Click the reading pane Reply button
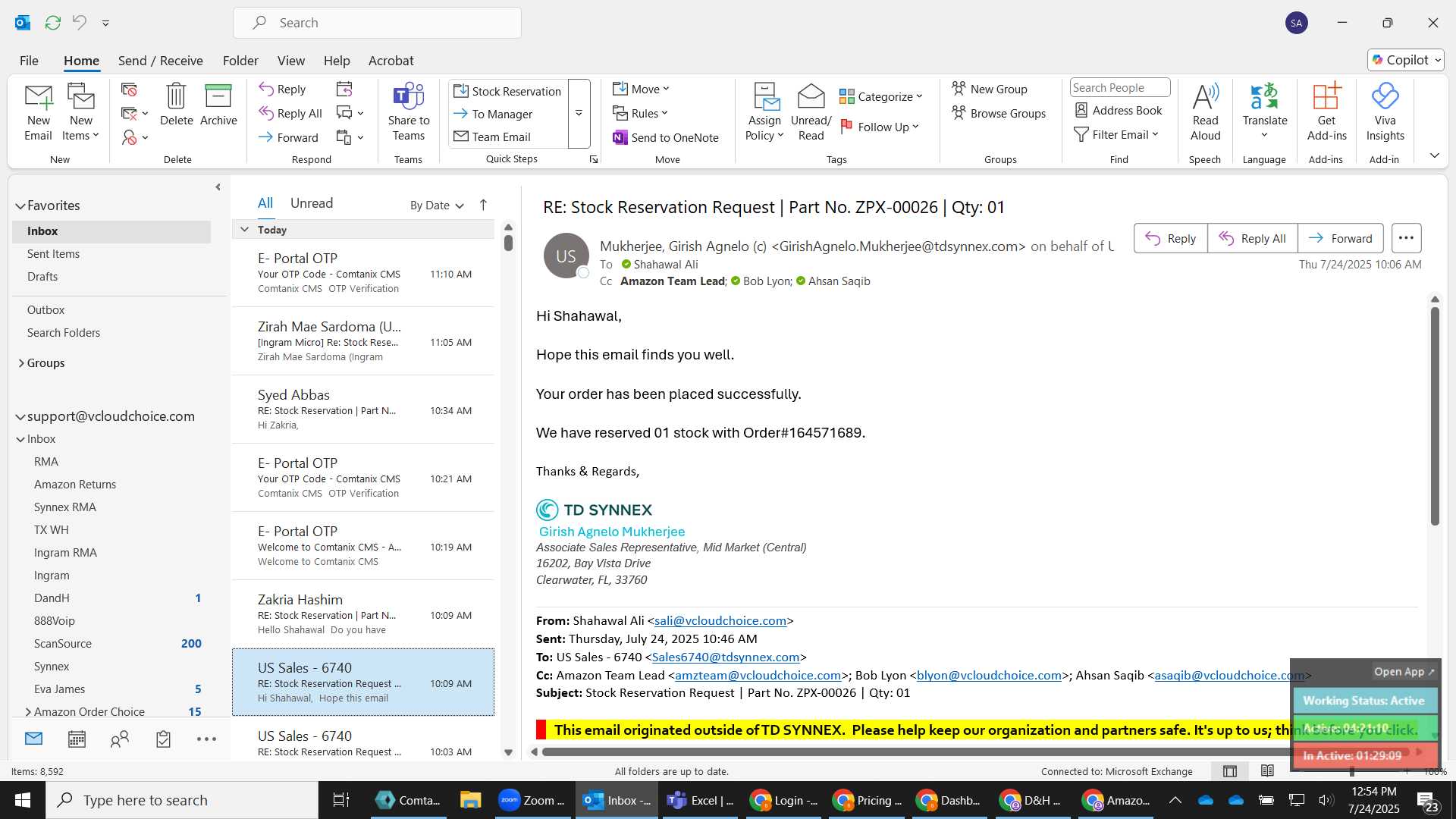1456x819 pixels. [1170, 238]
